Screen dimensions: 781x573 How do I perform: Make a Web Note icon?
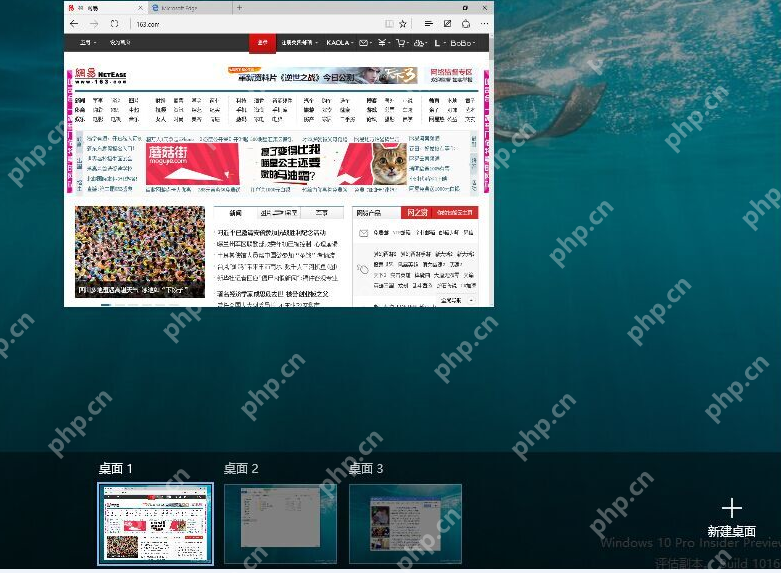click(447, 24)
